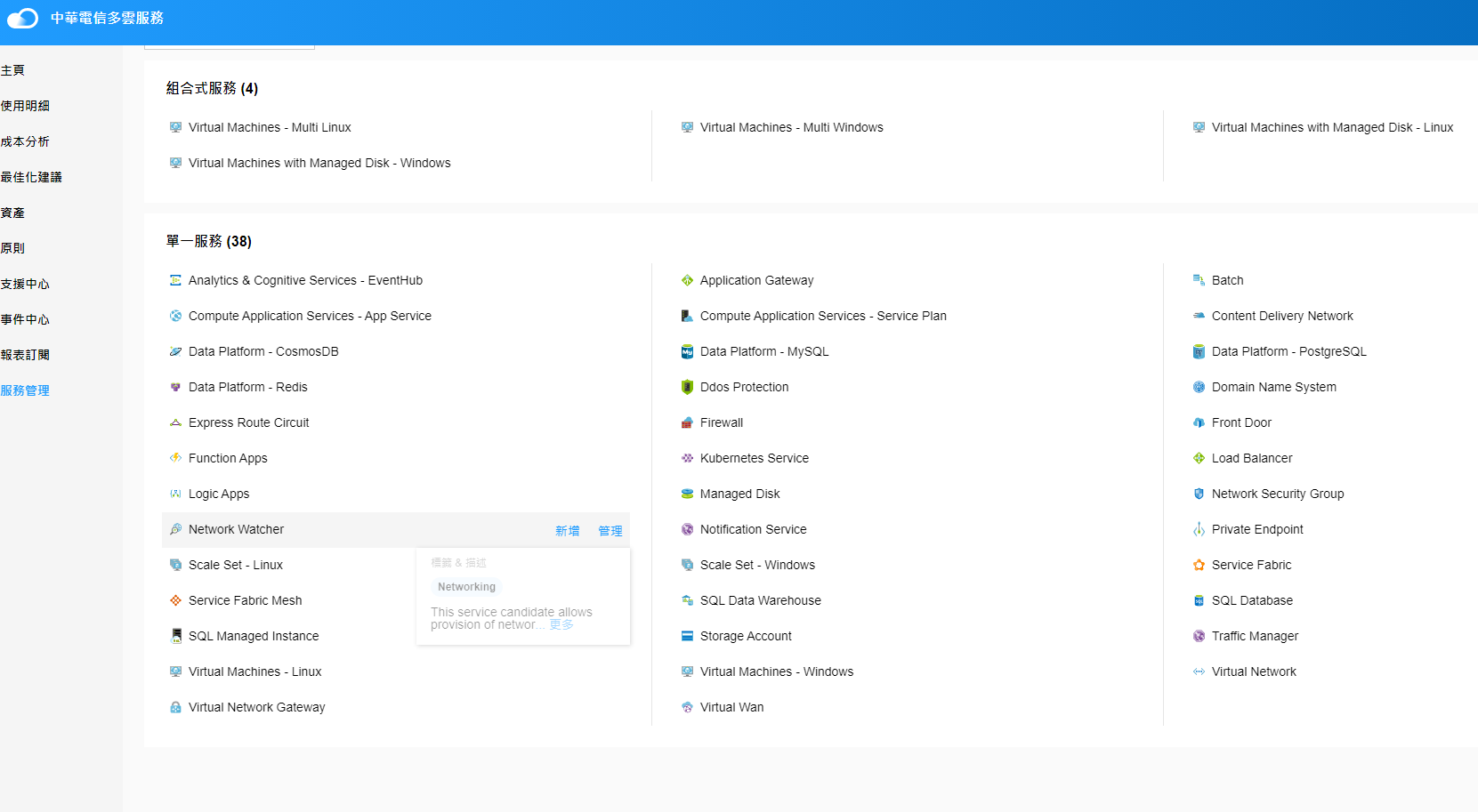Click the Ddos Protection shield icon
1478x812 pixels.
[687, 387]
